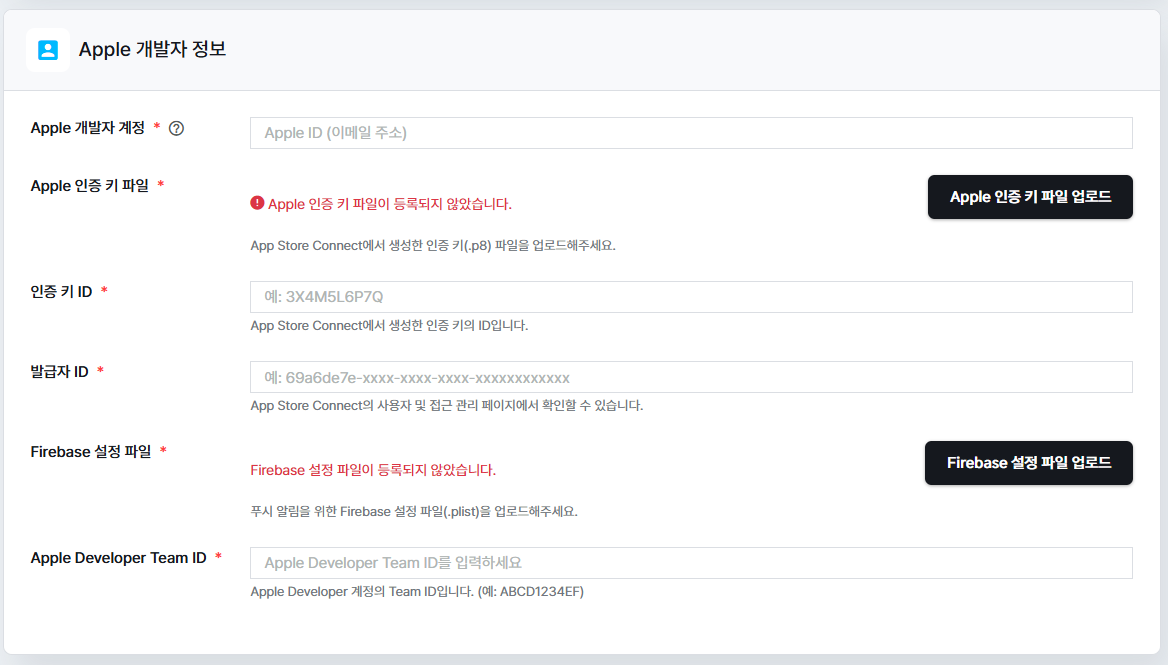Focus the Apple ID email input field
The width and height of the screenshot is (1168, 665).
691,133
